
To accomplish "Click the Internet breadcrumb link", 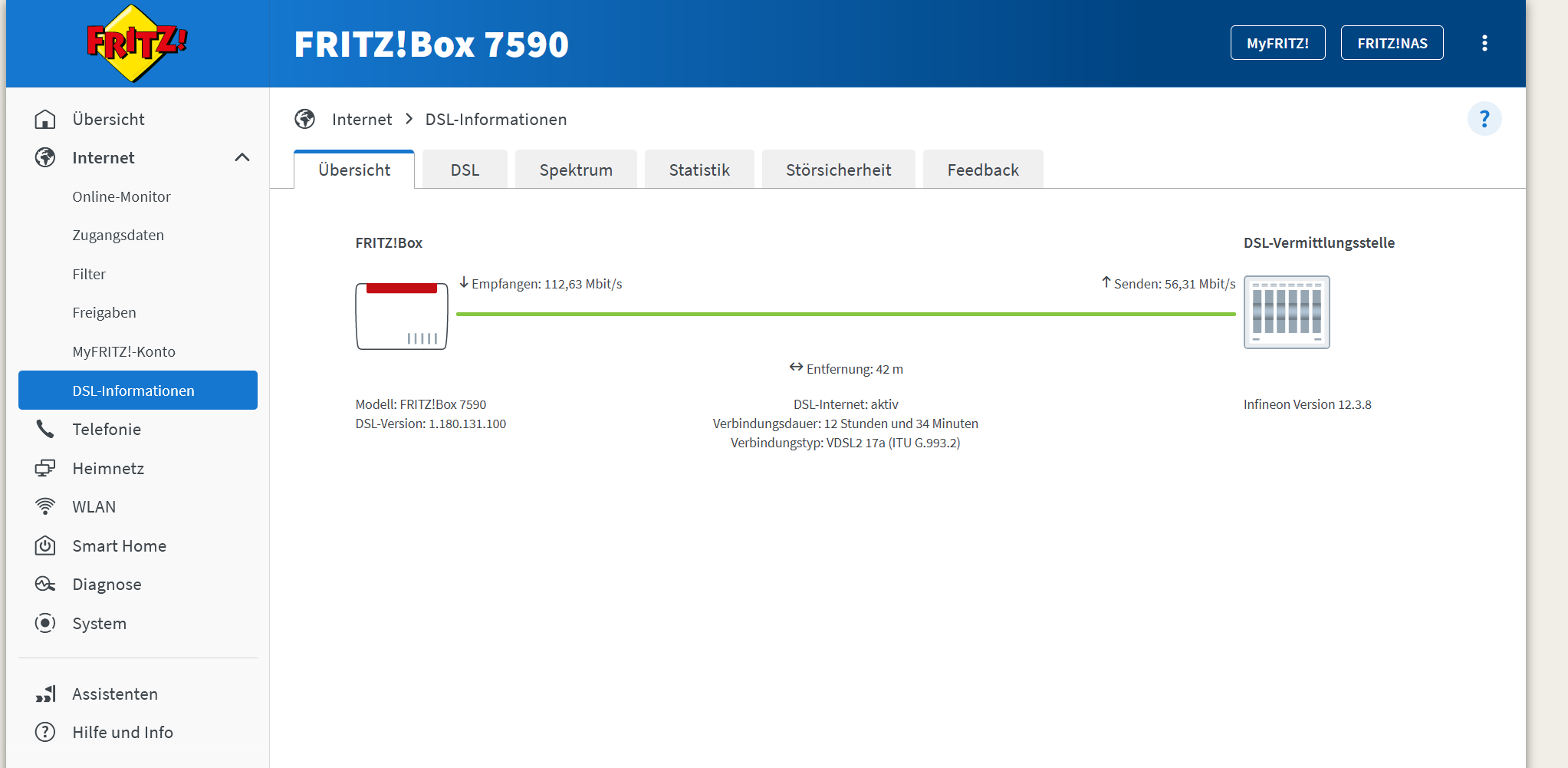I will point(362,120).
